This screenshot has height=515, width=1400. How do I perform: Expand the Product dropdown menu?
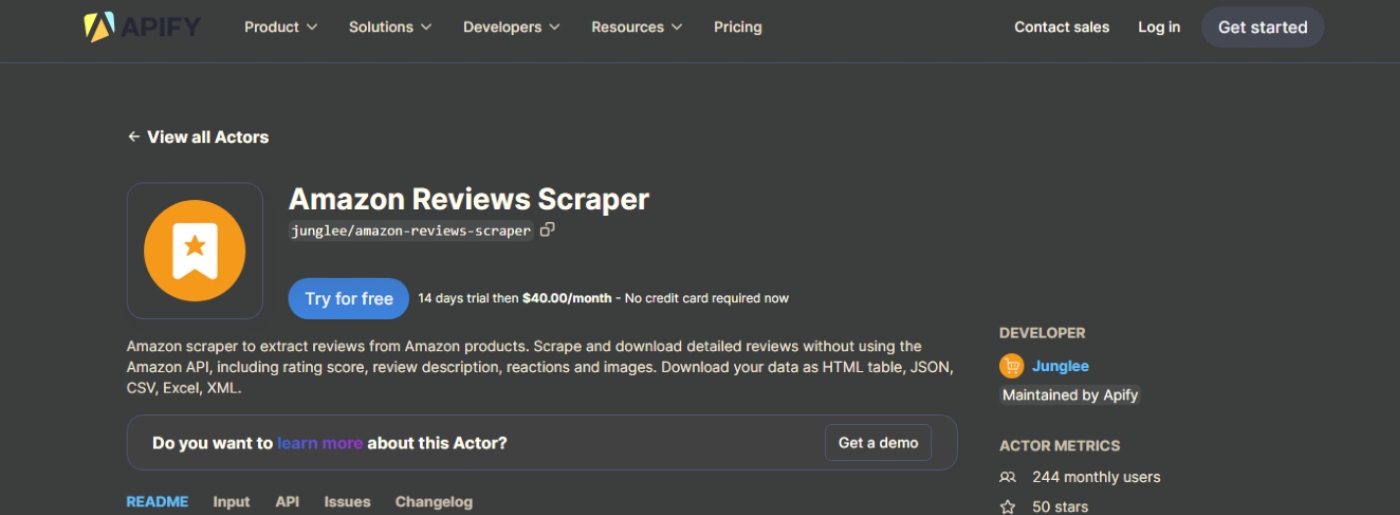(x=280, y=27)
